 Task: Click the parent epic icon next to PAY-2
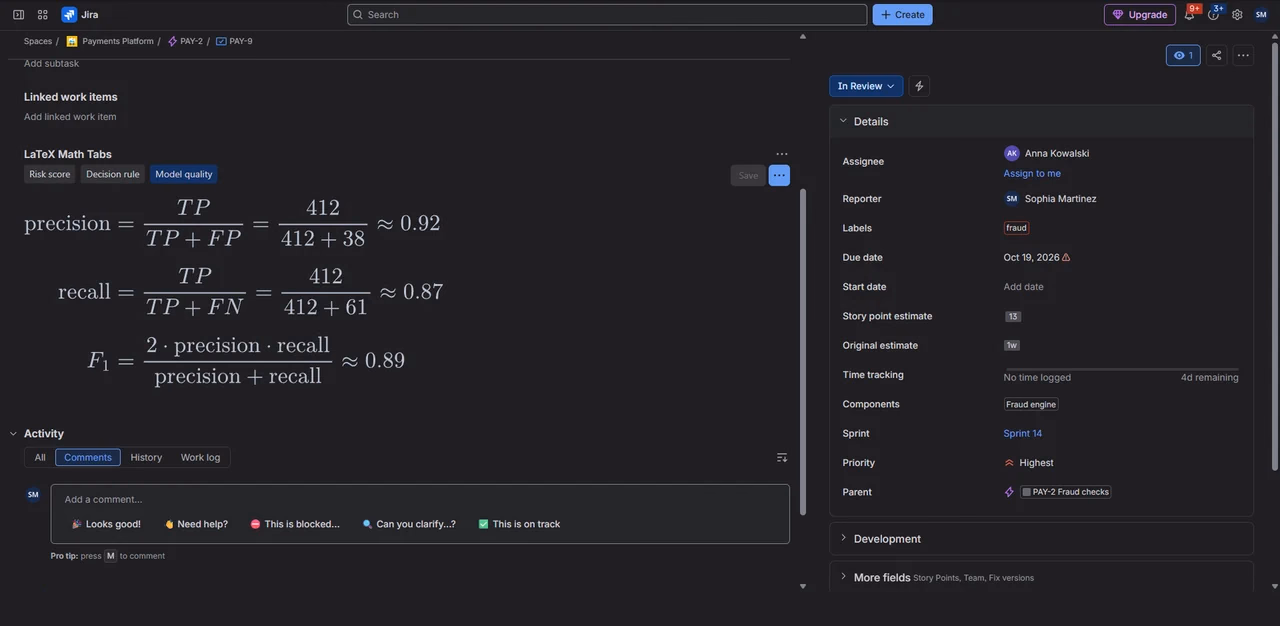(x=1009, y=492)
